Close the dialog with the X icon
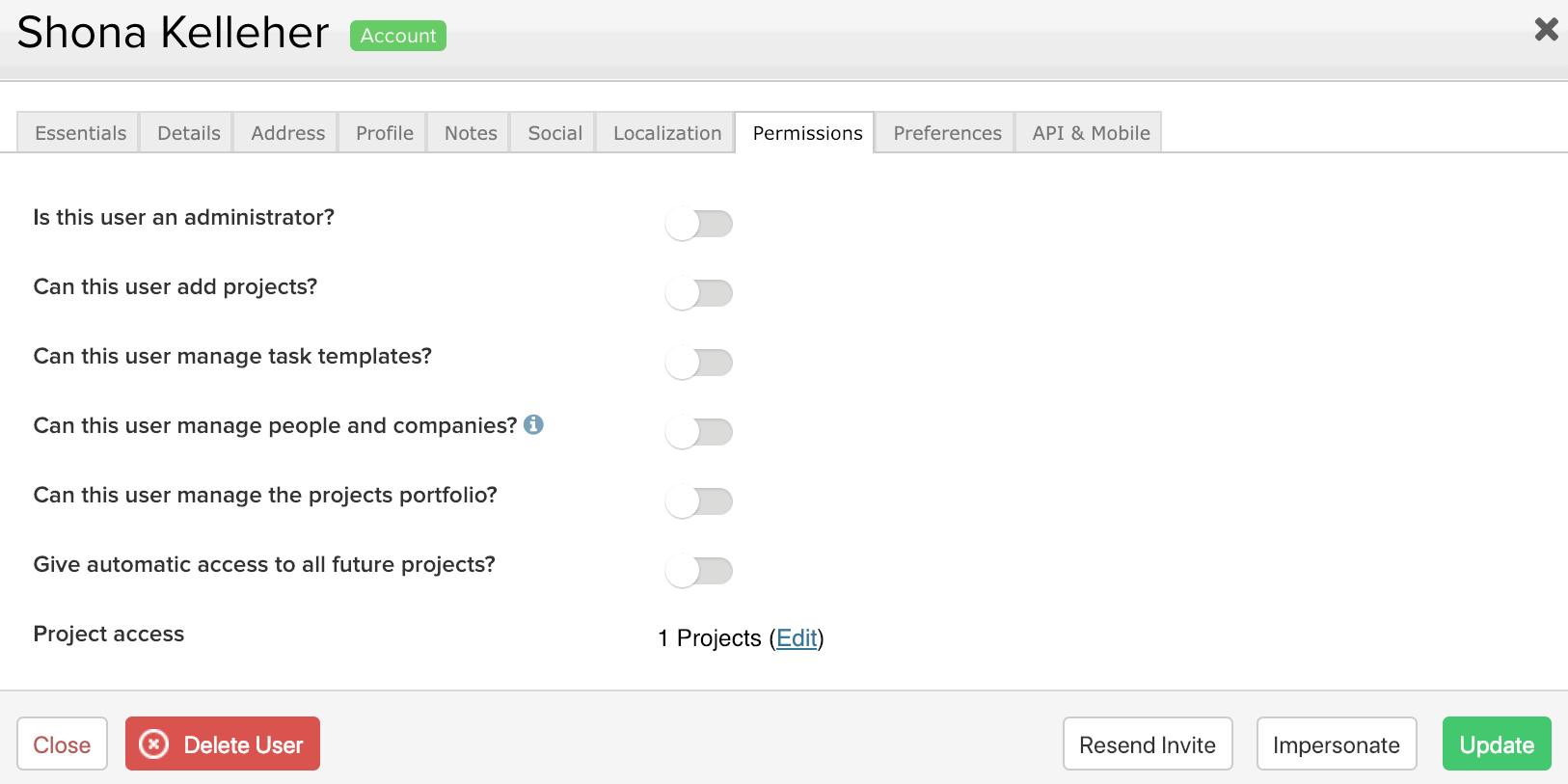The image size is (1568, 784). click(1546, 30)
